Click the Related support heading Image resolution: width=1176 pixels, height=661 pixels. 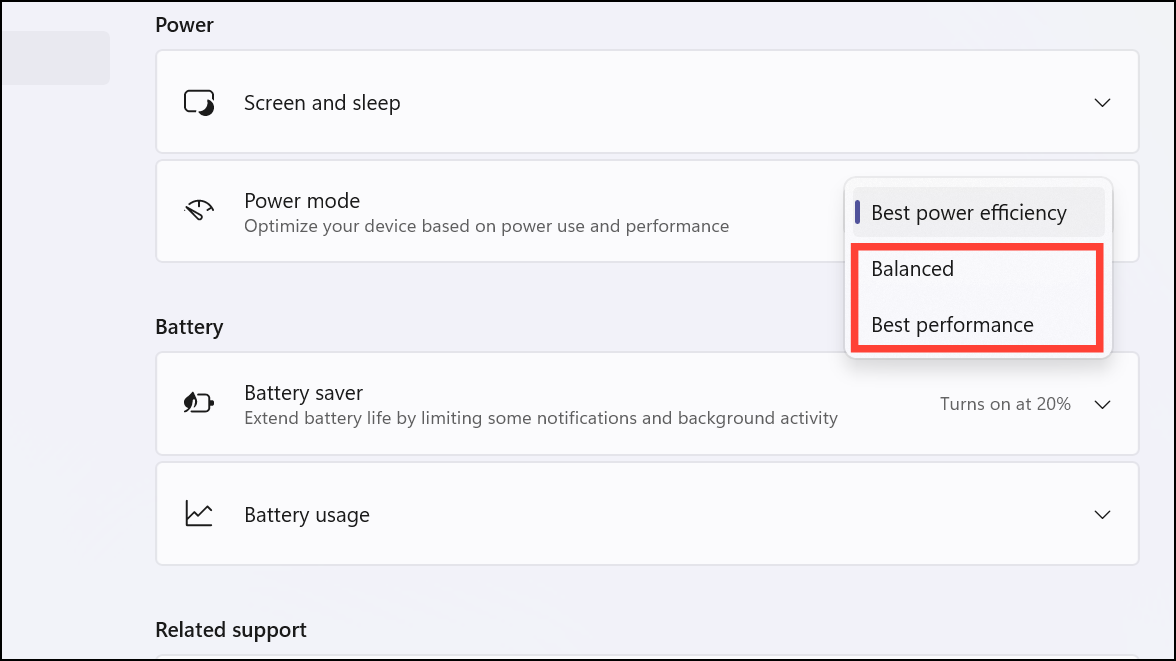pyautogui.click(x=230, y=630)
